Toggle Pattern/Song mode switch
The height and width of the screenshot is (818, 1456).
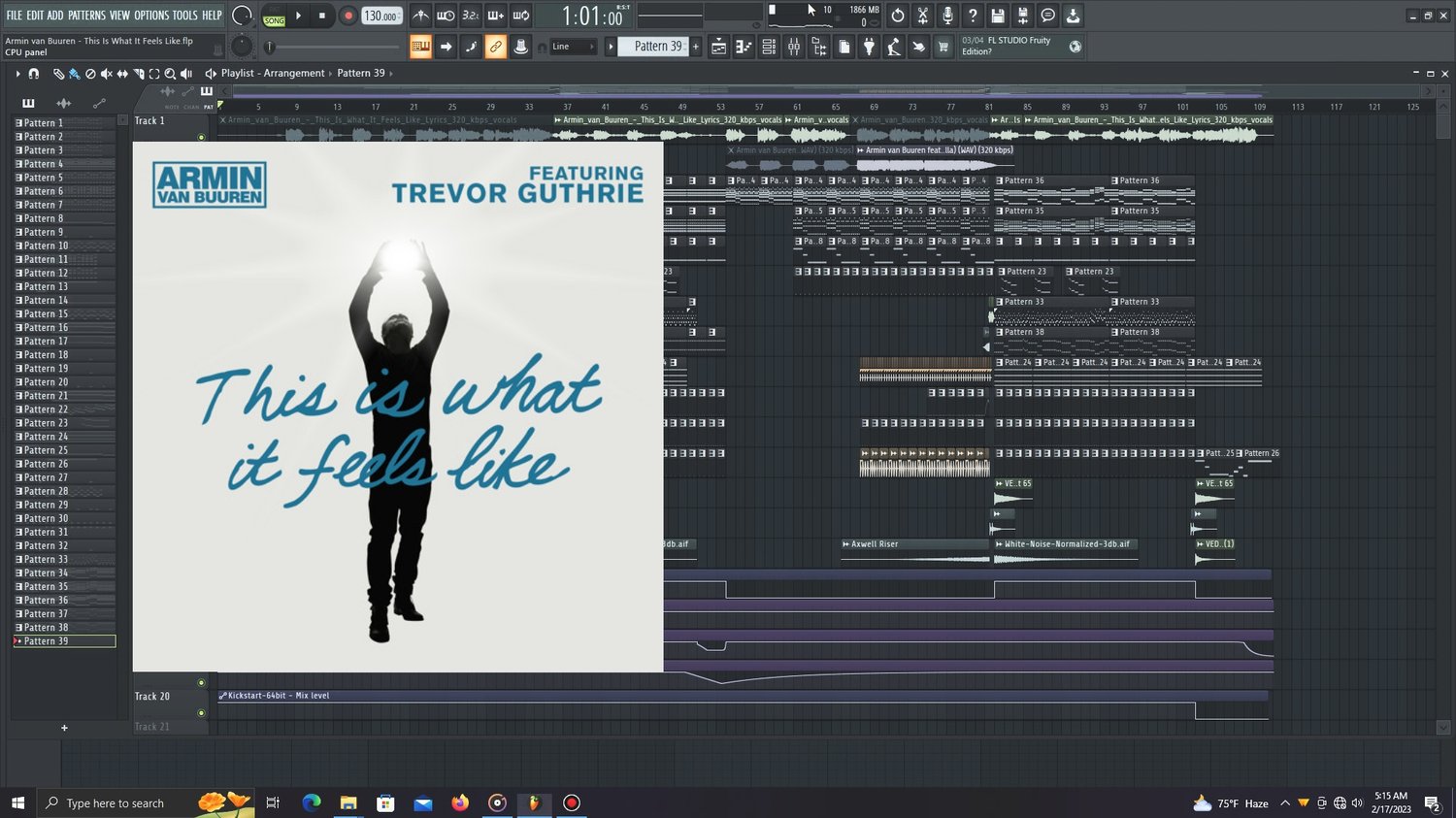coord(275,16)
